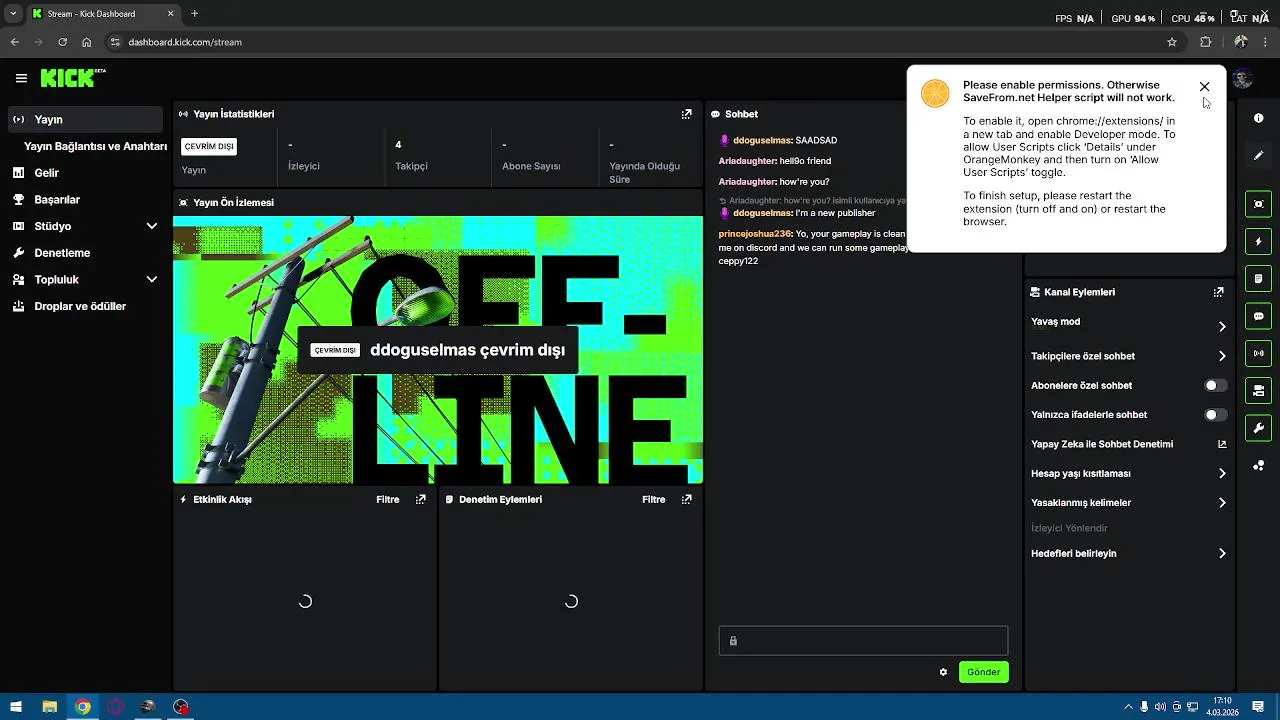Click username Ariadaughter saying hell9o friend

(x=747, y=161)
